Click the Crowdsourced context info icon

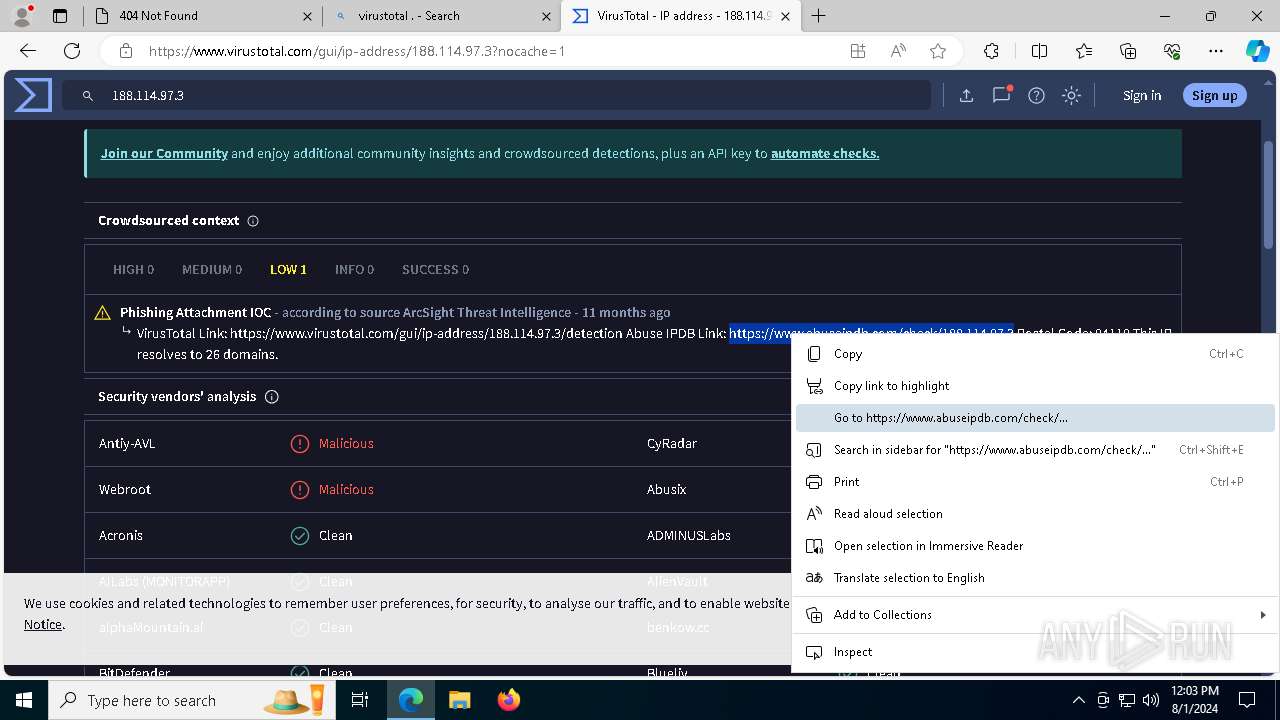pyautogui.click(x=253, y=221)
